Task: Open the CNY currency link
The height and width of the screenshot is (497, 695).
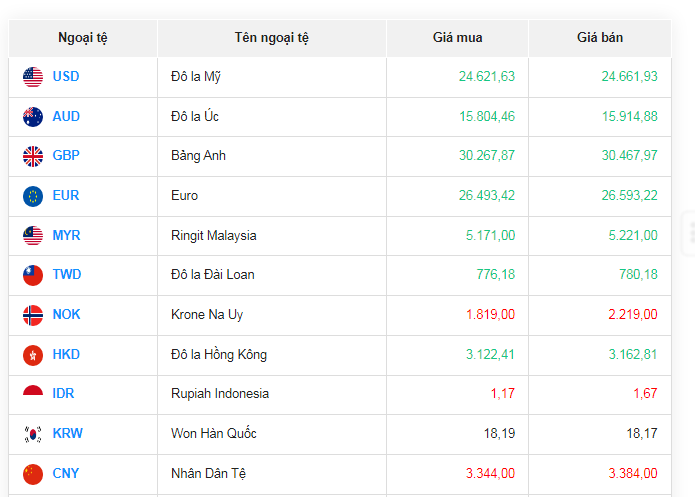Action: 66,474
